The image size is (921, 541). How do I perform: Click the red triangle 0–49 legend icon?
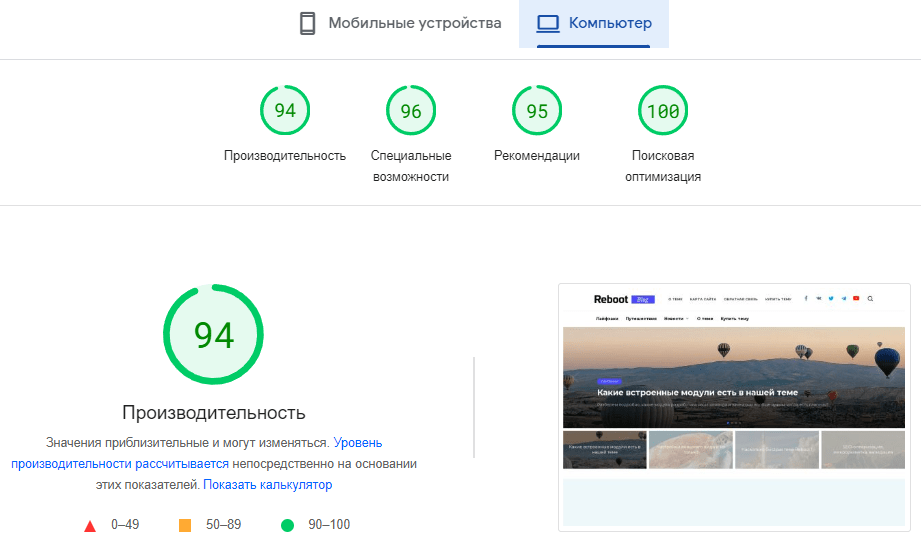(x=90, y=526)
